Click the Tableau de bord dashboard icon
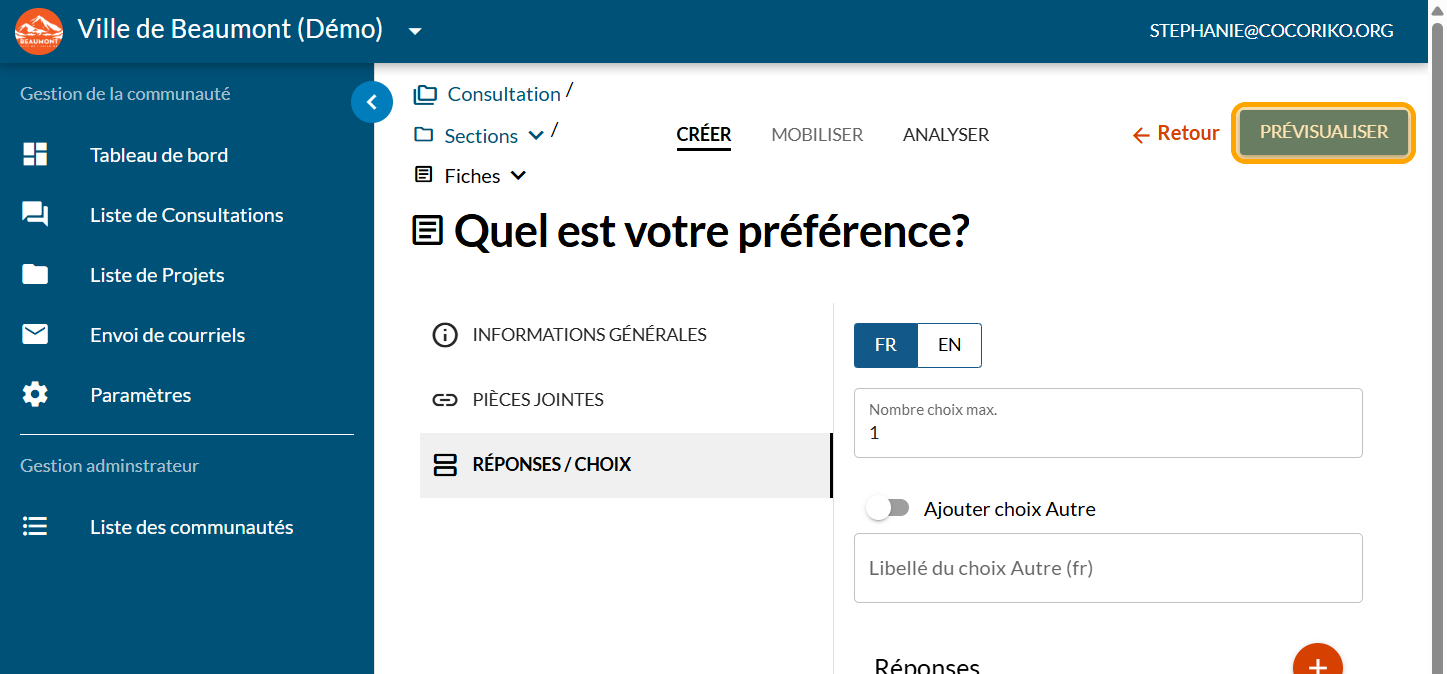The width and height of the screenshot is (1447, 674). [x=35, y=155]
